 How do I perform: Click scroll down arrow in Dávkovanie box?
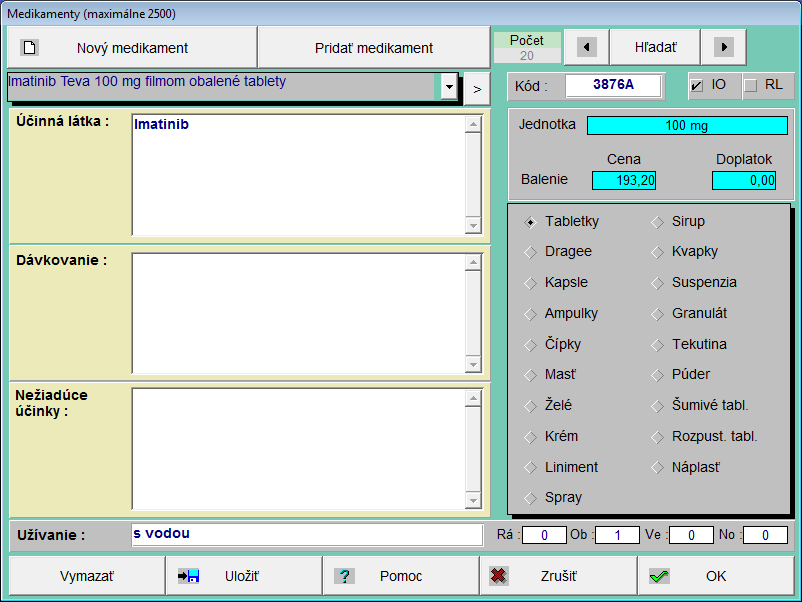[x=474, y=365]
